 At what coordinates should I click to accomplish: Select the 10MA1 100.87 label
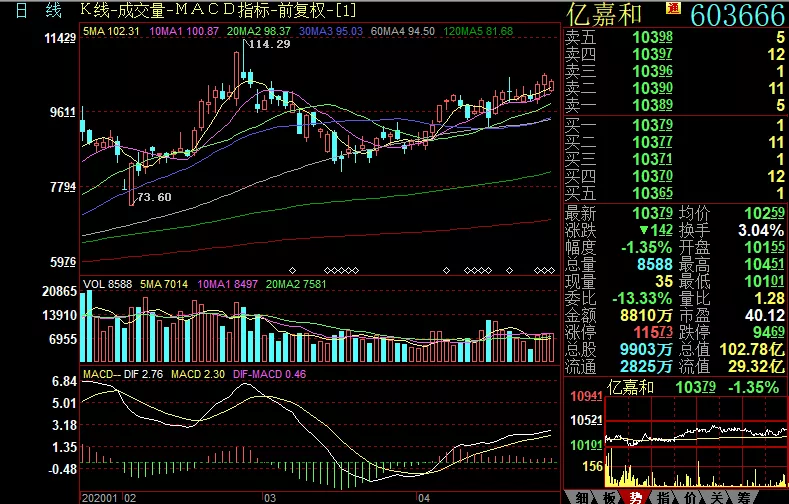[x=184, y=31]
